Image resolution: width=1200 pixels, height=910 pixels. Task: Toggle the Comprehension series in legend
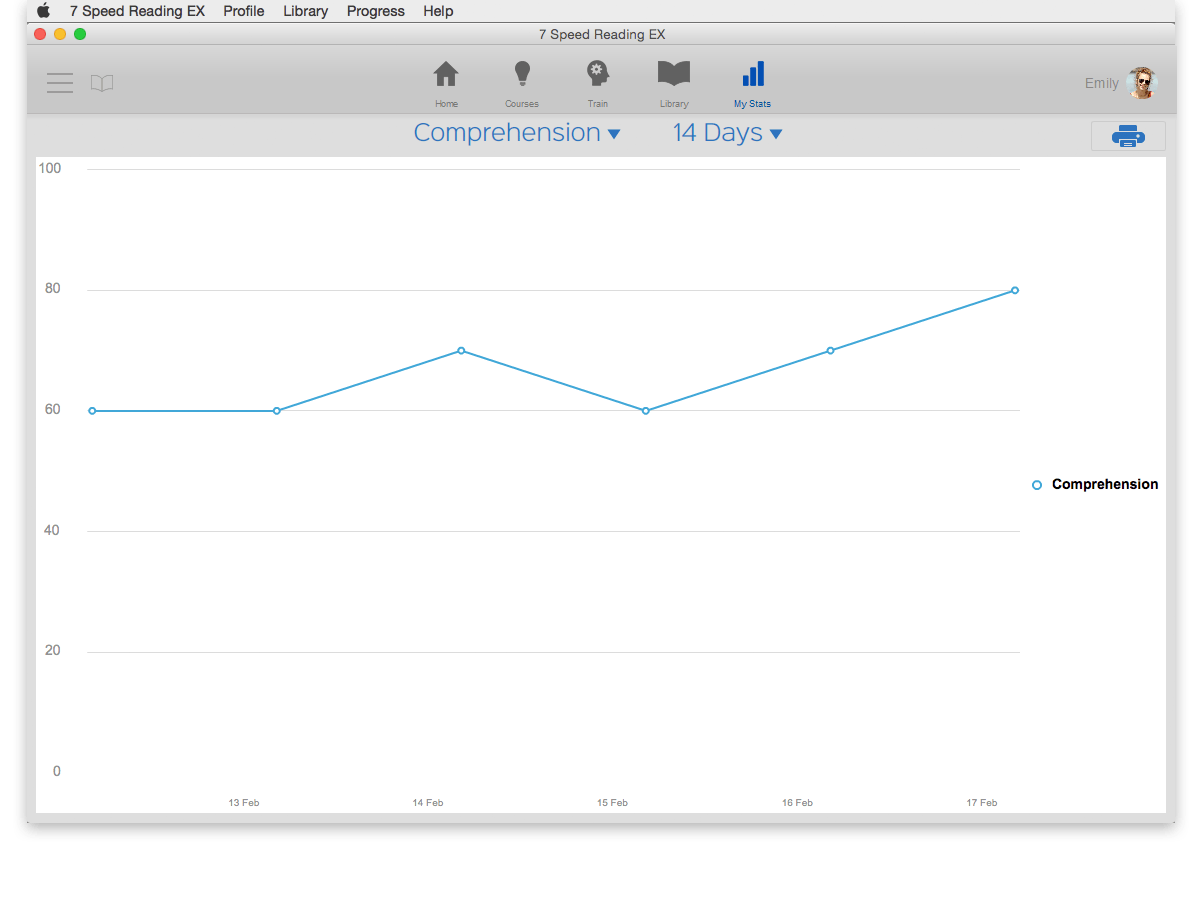pos(1095,485)
